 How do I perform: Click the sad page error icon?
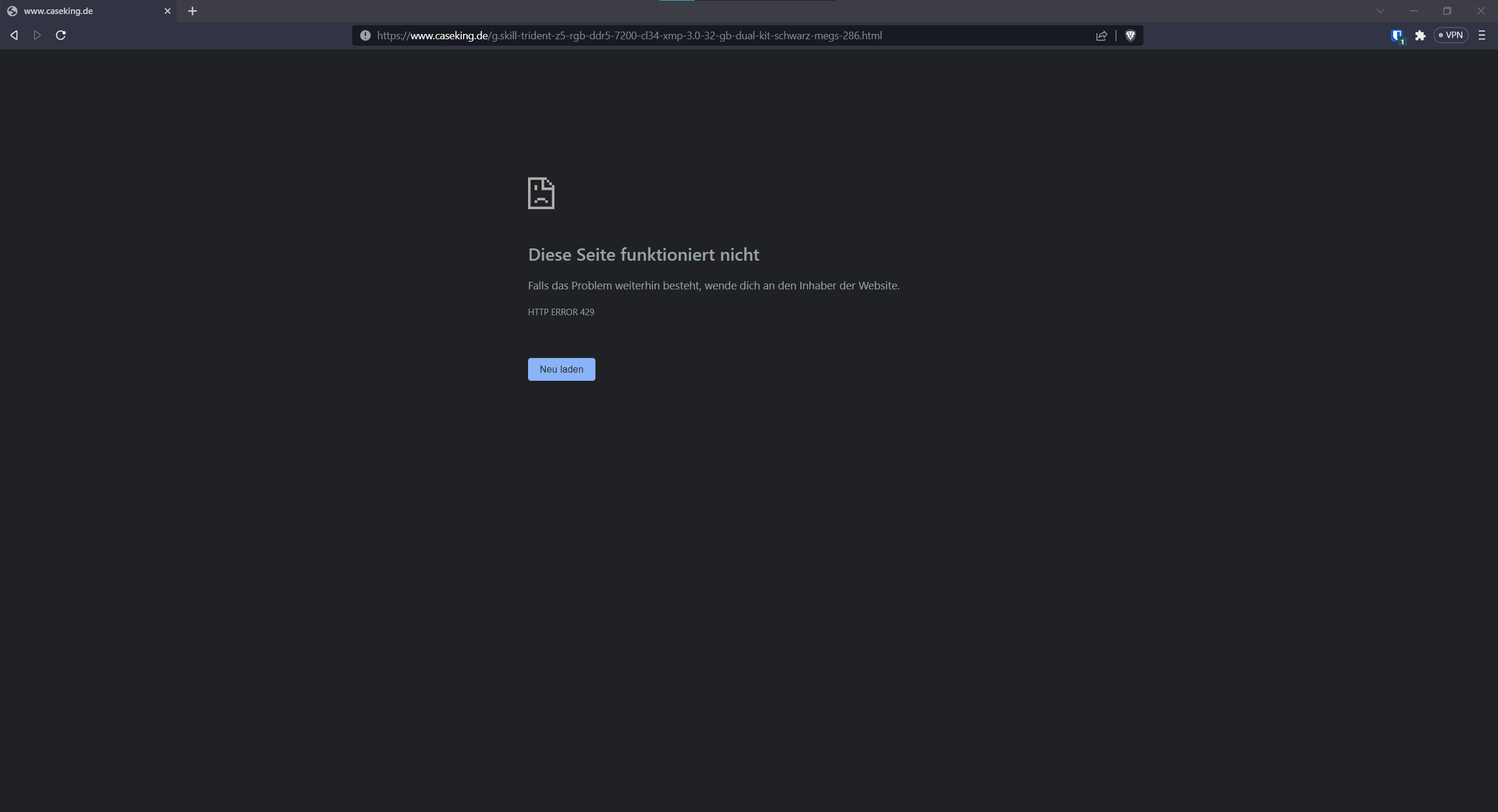tap(541, 193)
